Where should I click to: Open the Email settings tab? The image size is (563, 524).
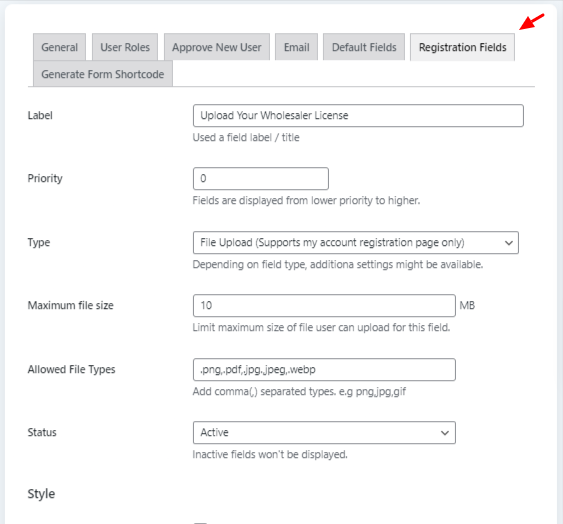tap(297, 47)
